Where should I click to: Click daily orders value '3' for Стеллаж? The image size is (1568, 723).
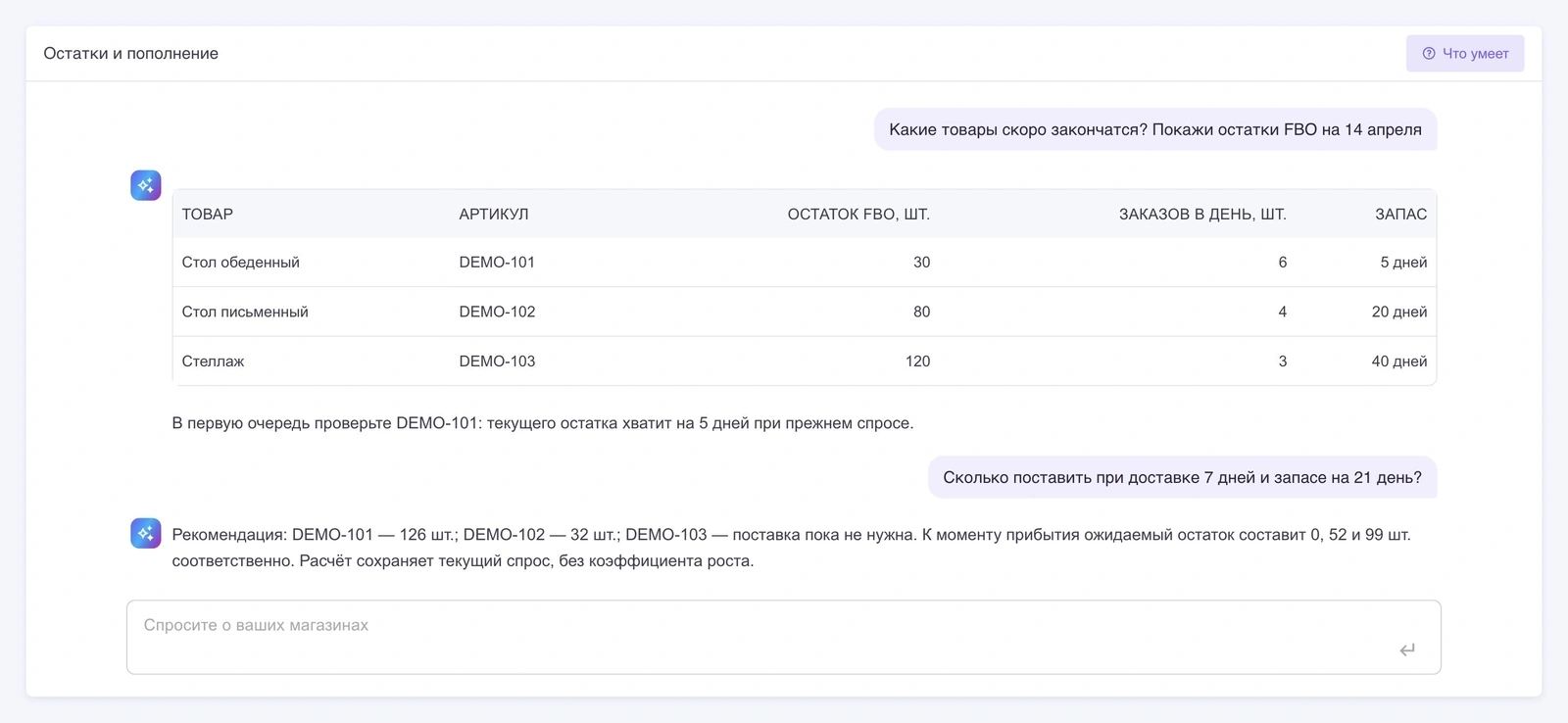[x=1282, y=361]
